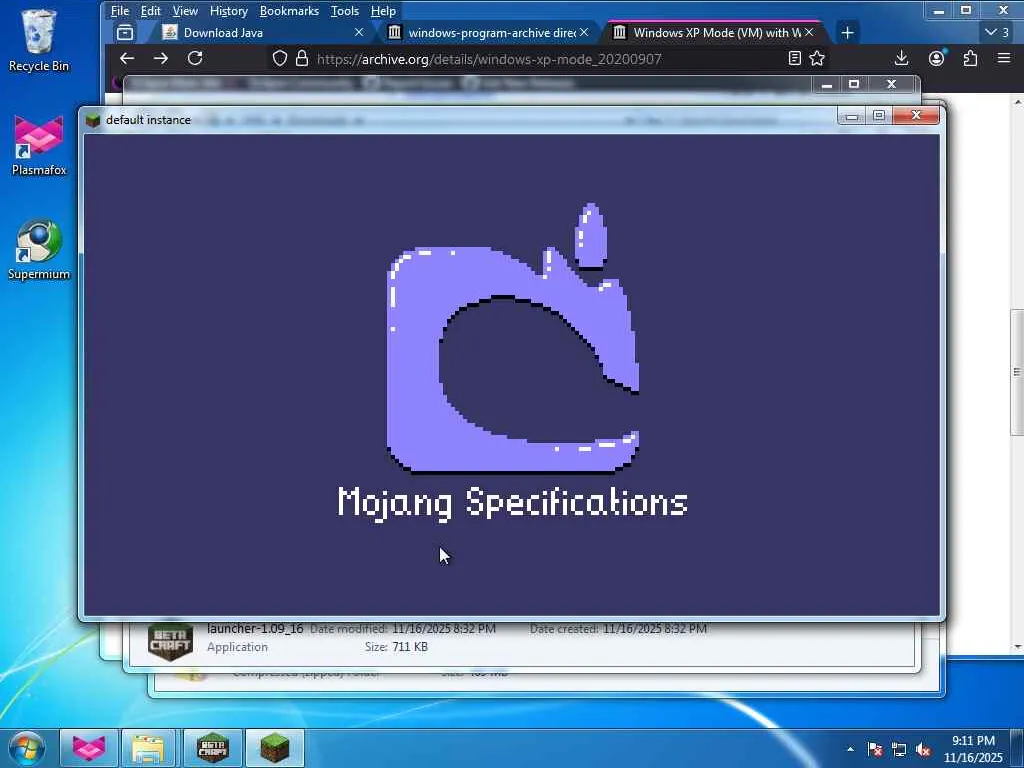This screenshot has height=768, width=1024.
Task: Minimize the Plasmafox browser window
Action: click(938, 10)
